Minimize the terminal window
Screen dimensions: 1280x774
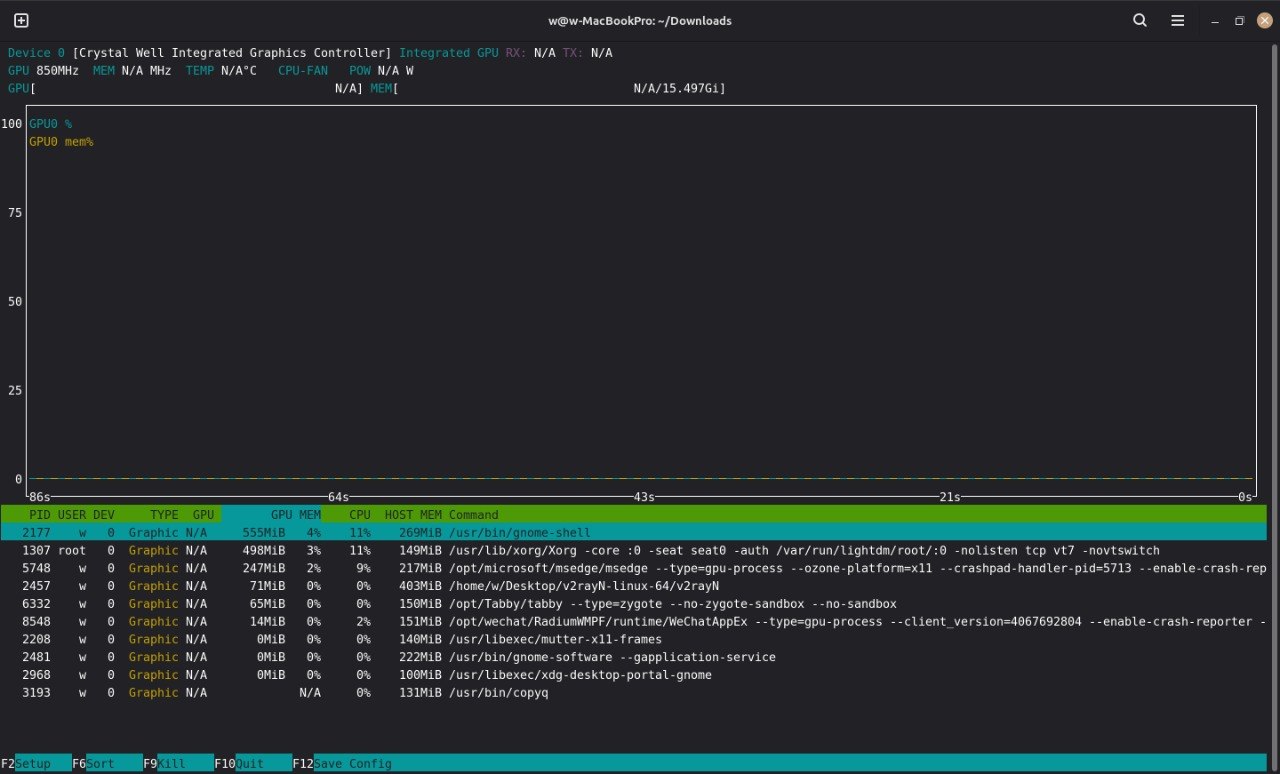1215,21
